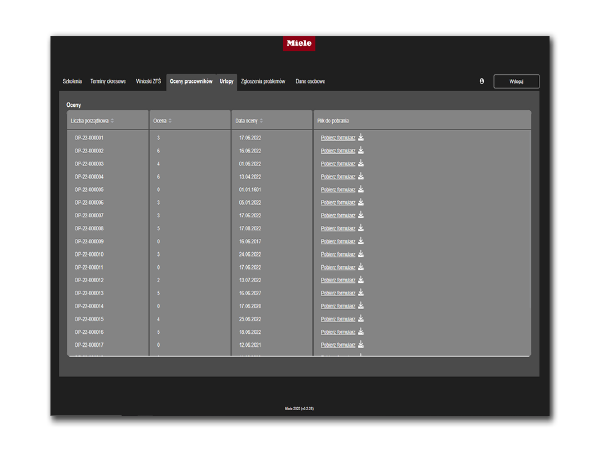Click download icon for row OP-22-000004

point(361,176)
